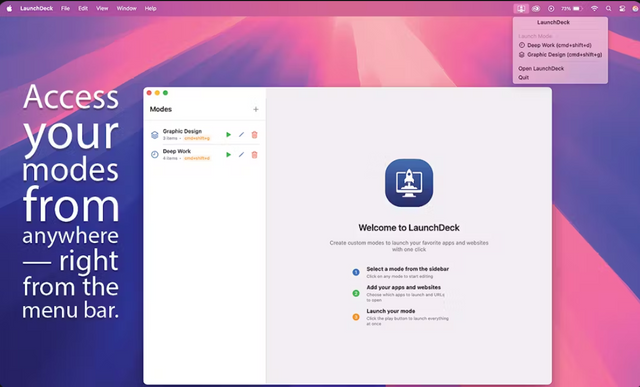
Task: Maximize the LaunchDeck window with green button
Action: coord(165,93)
